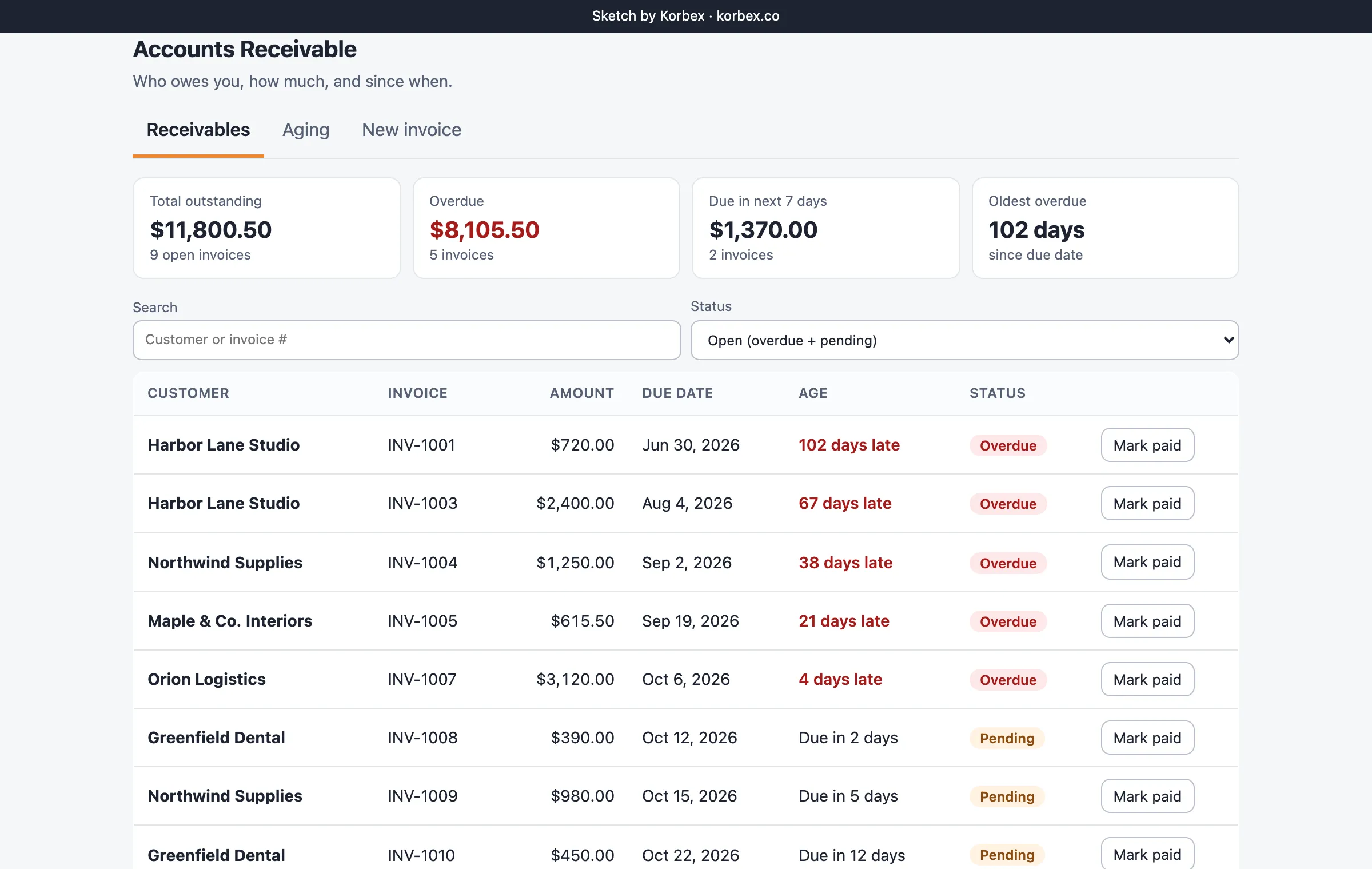
Task: Mark INV-1004 as paid
Action: pos(1147,562)
